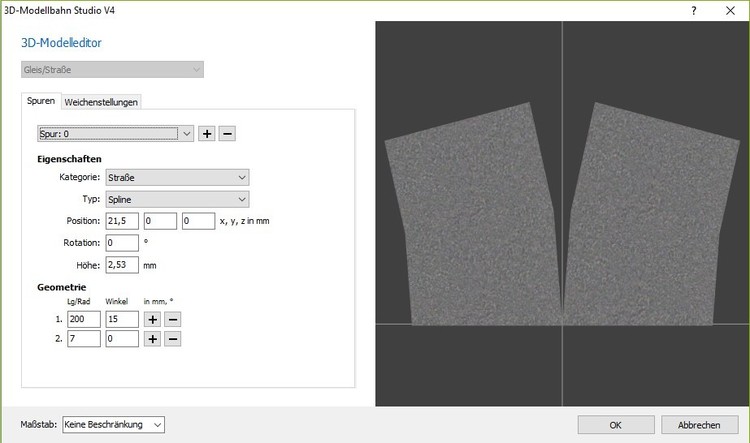Click Lg/Rad field of row 2 showing 7
The height and width of the screenshot is (443, 750).
pos(84,339)
